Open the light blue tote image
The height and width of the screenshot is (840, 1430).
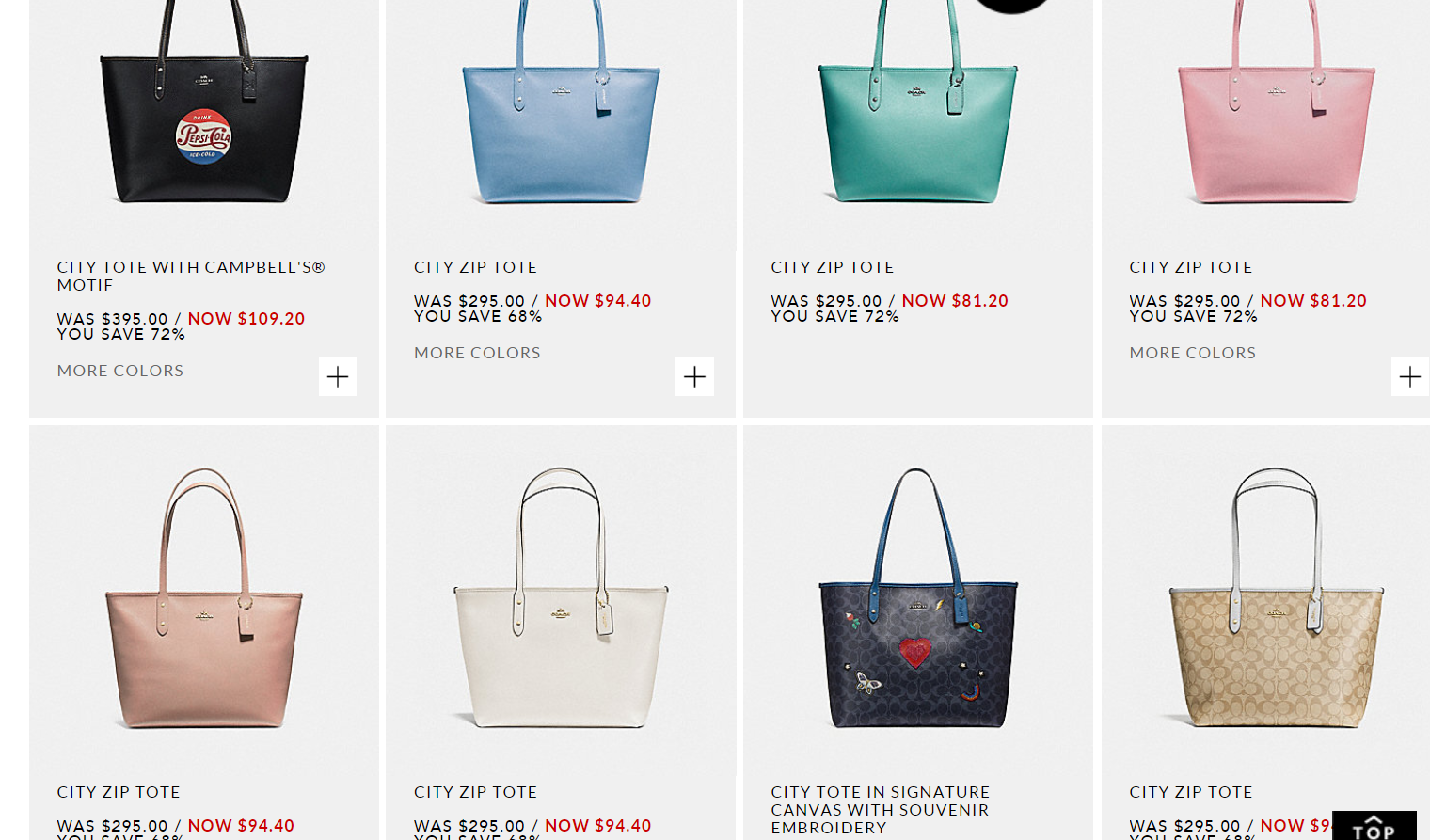pos(561,103)
